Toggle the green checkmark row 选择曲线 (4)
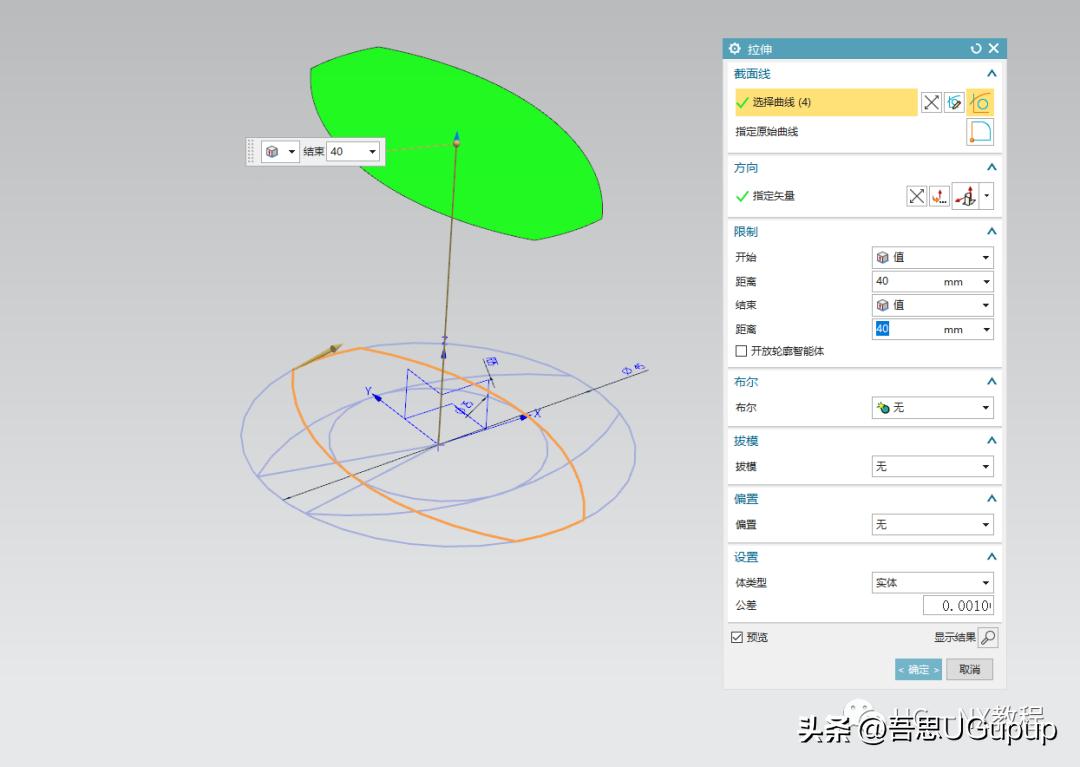The width and height of the screenshot is (1080, 767). 825,102
